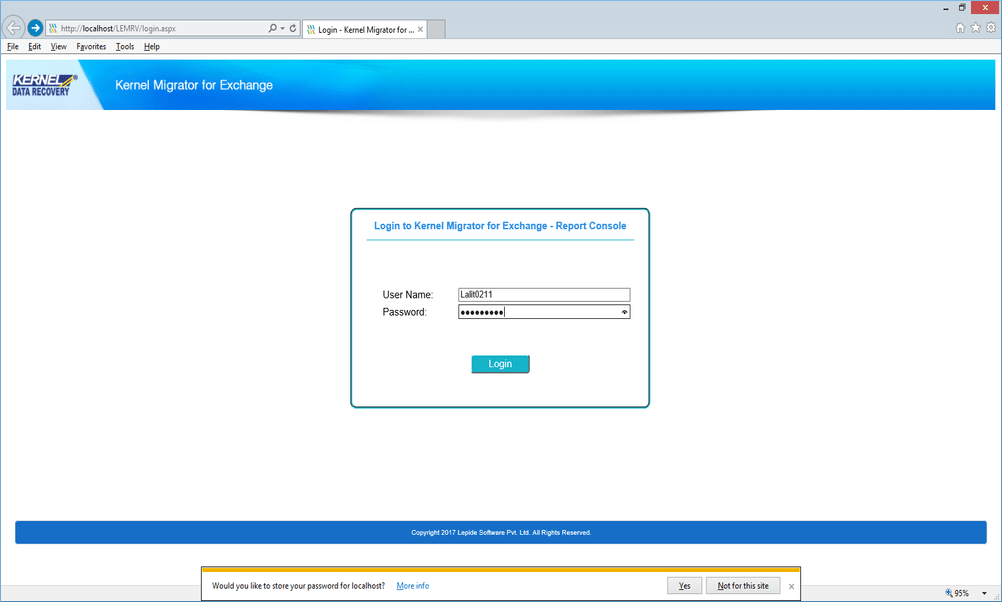Click the browser Back arrow button
Image resolution: width=1002 pixels, height=602 pixels.
click(x=13, y=27)
